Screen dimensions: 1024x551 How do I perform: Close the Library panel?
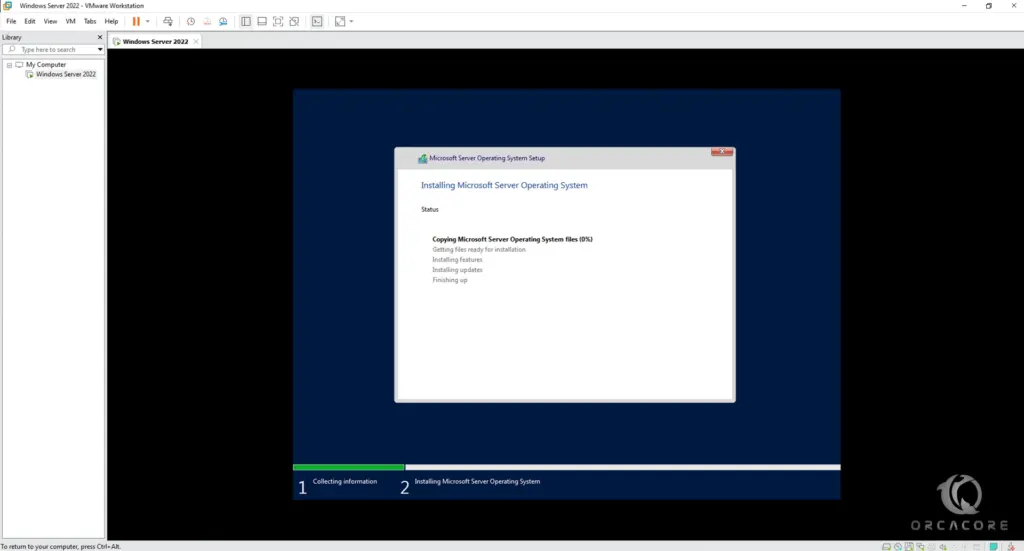pos(100,37)
